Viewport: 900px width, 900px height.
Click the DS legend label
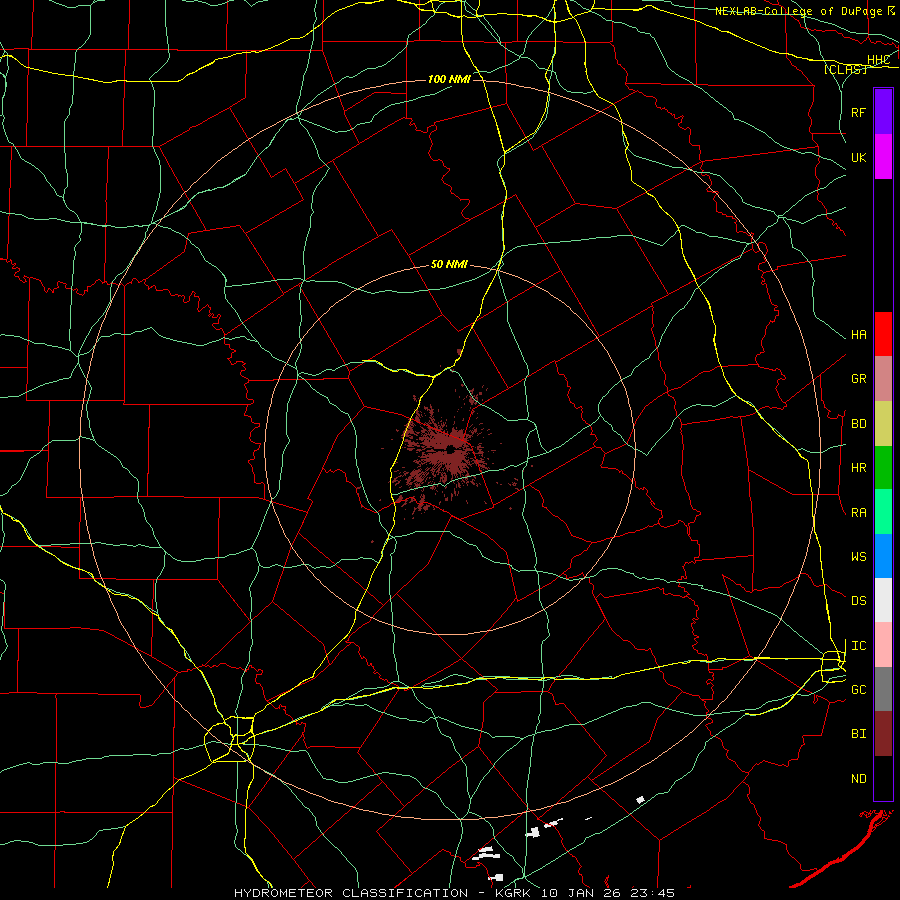858,600
